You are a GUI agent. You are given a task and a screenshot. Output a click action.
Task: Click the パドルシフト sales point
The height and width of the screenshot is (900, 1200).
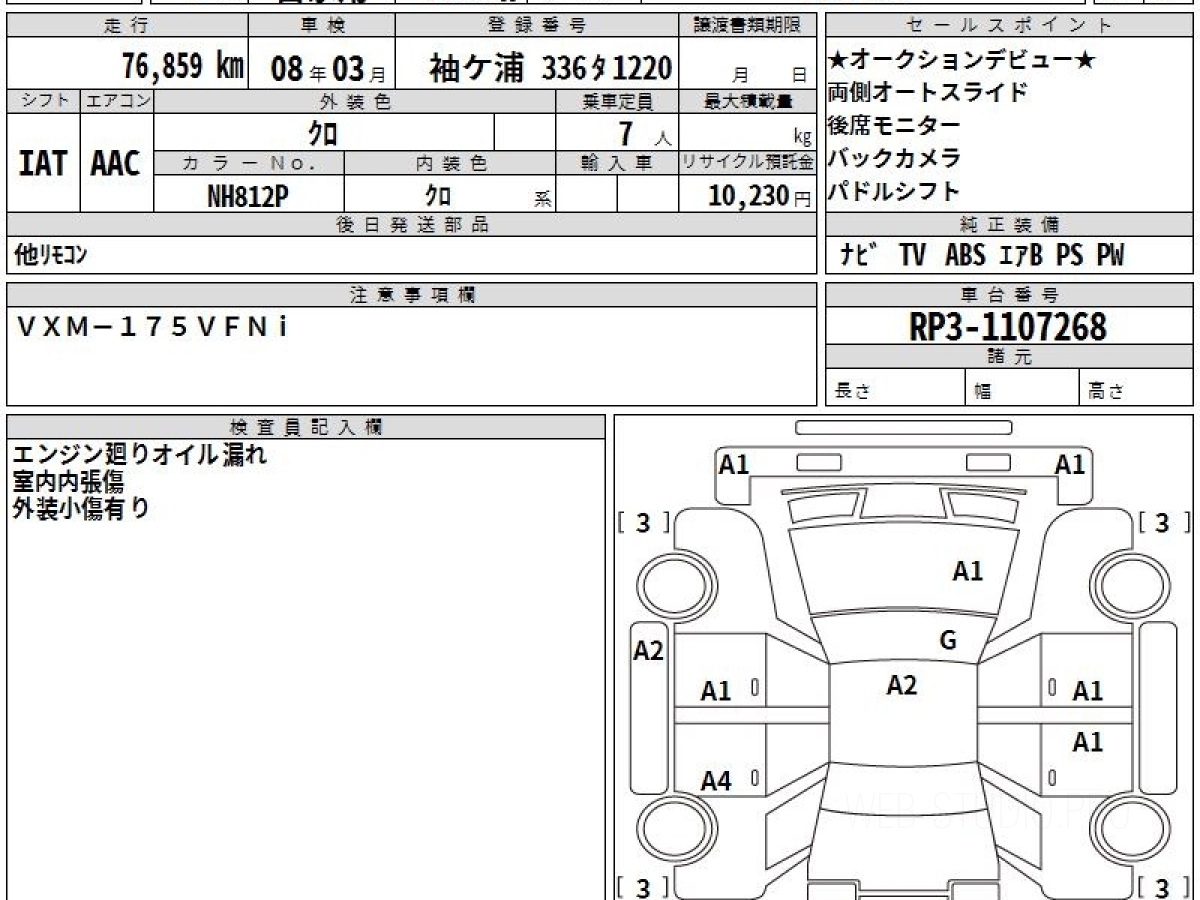894,191
